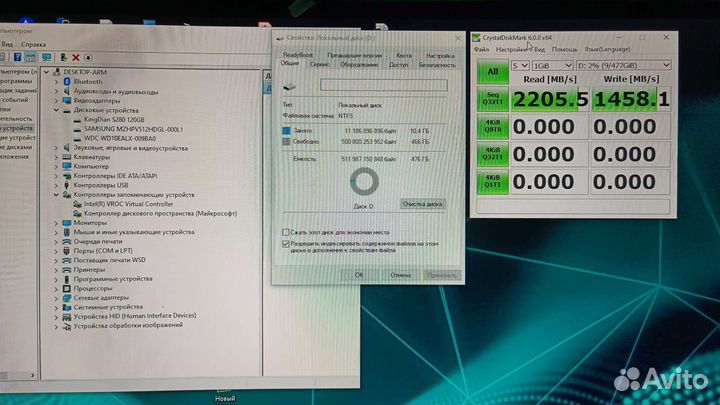Collapse Контроллеры запоминающих устройств node
The height and width of the screenshot is (405, 720).
[x=56, y=195]
